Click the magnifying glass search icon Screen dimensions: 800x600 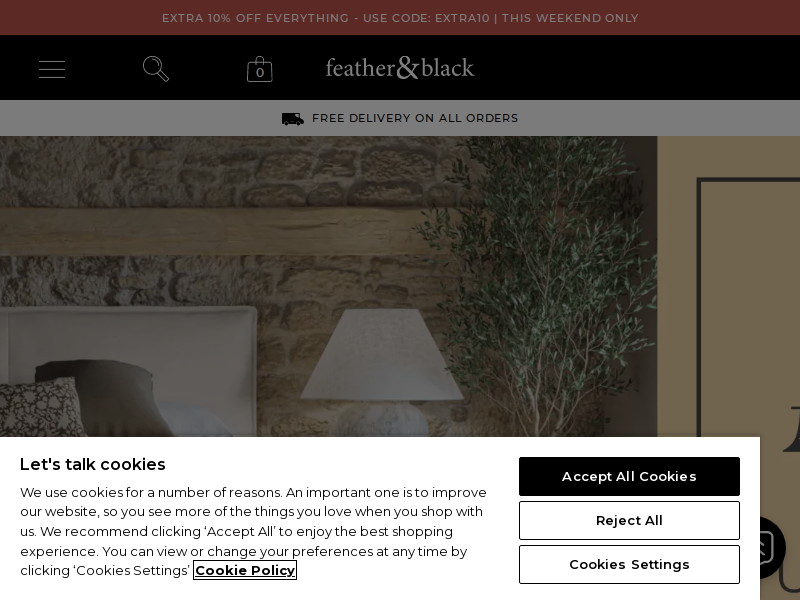pos(156,69)
